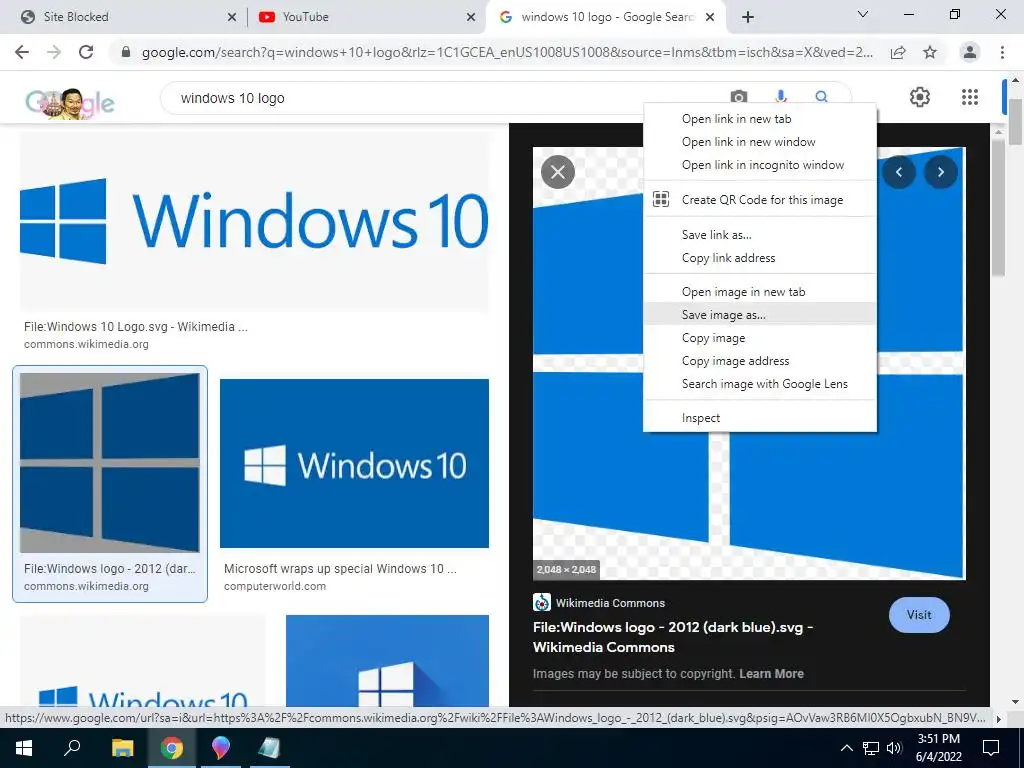Open the taskbar clock and date
This screenshot has width=1024, height=768.
point(938,748)
